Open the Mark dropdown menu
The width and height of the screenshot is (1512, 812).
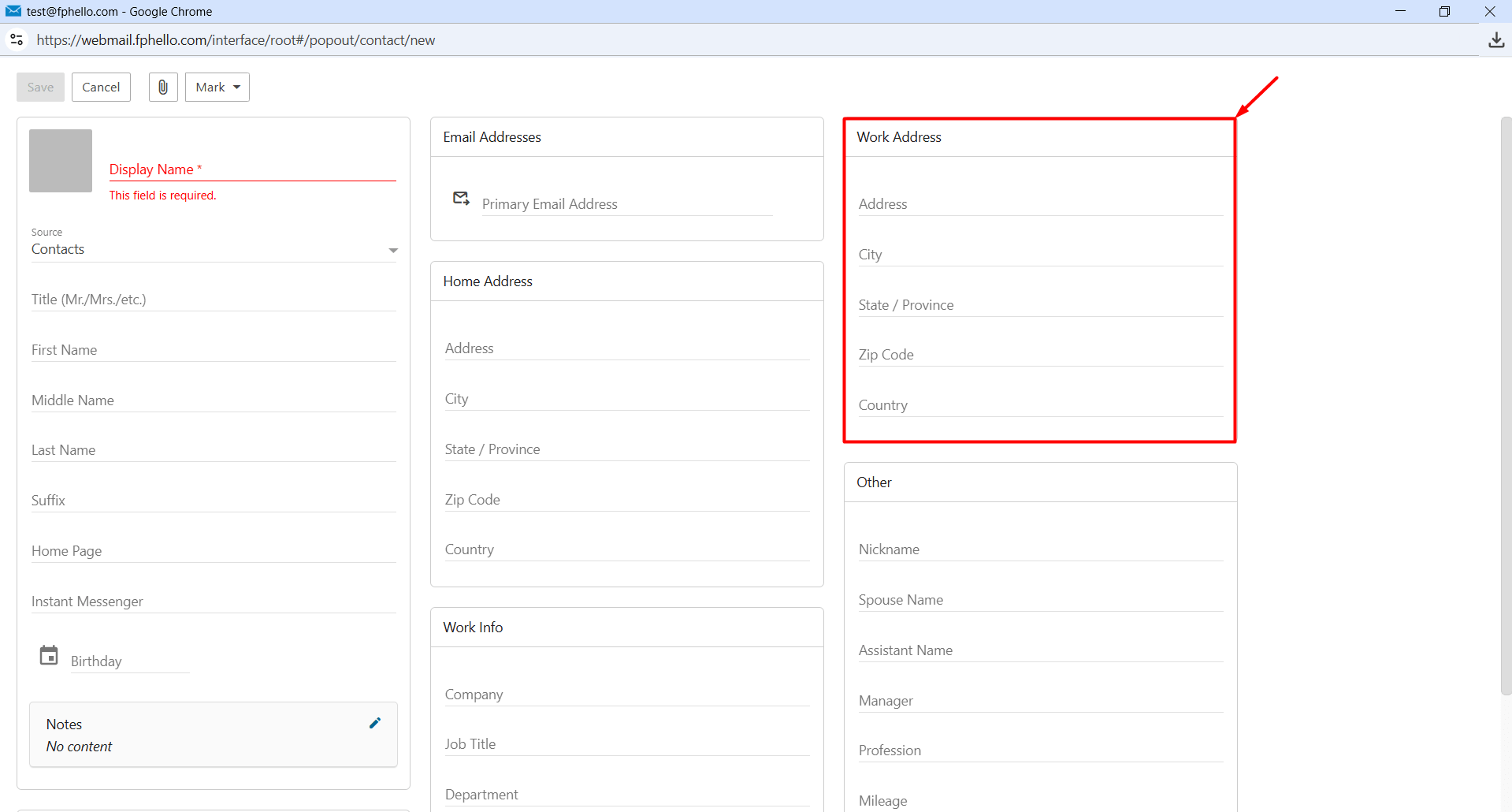(217, 87)
